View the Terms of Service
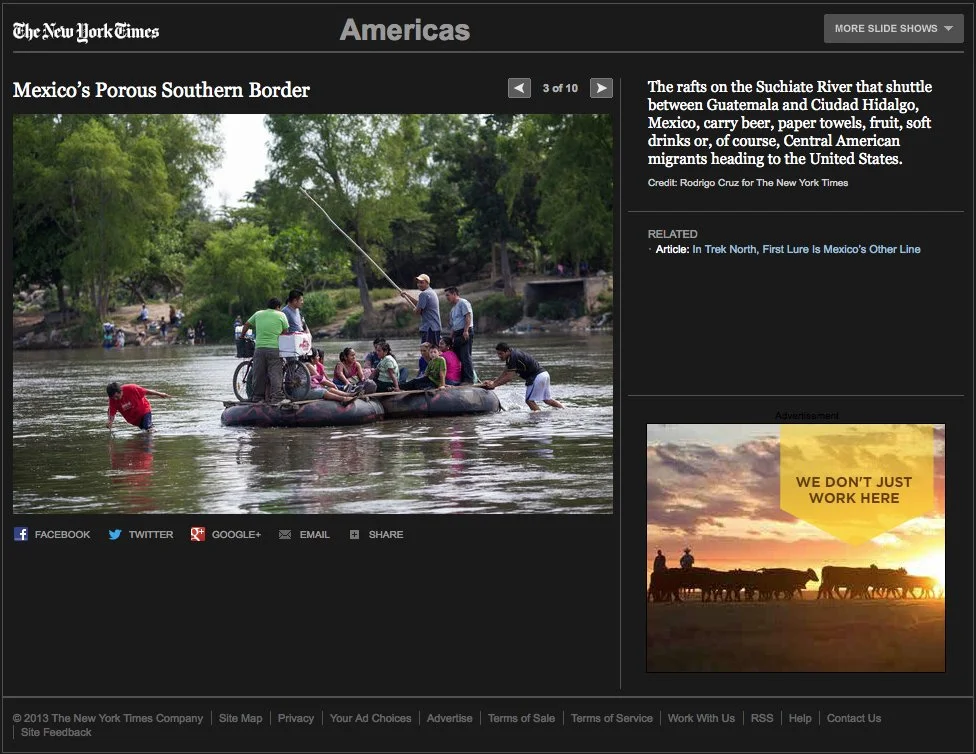Image resolution: width=976 pixels, height=754 pixels. 611,718
